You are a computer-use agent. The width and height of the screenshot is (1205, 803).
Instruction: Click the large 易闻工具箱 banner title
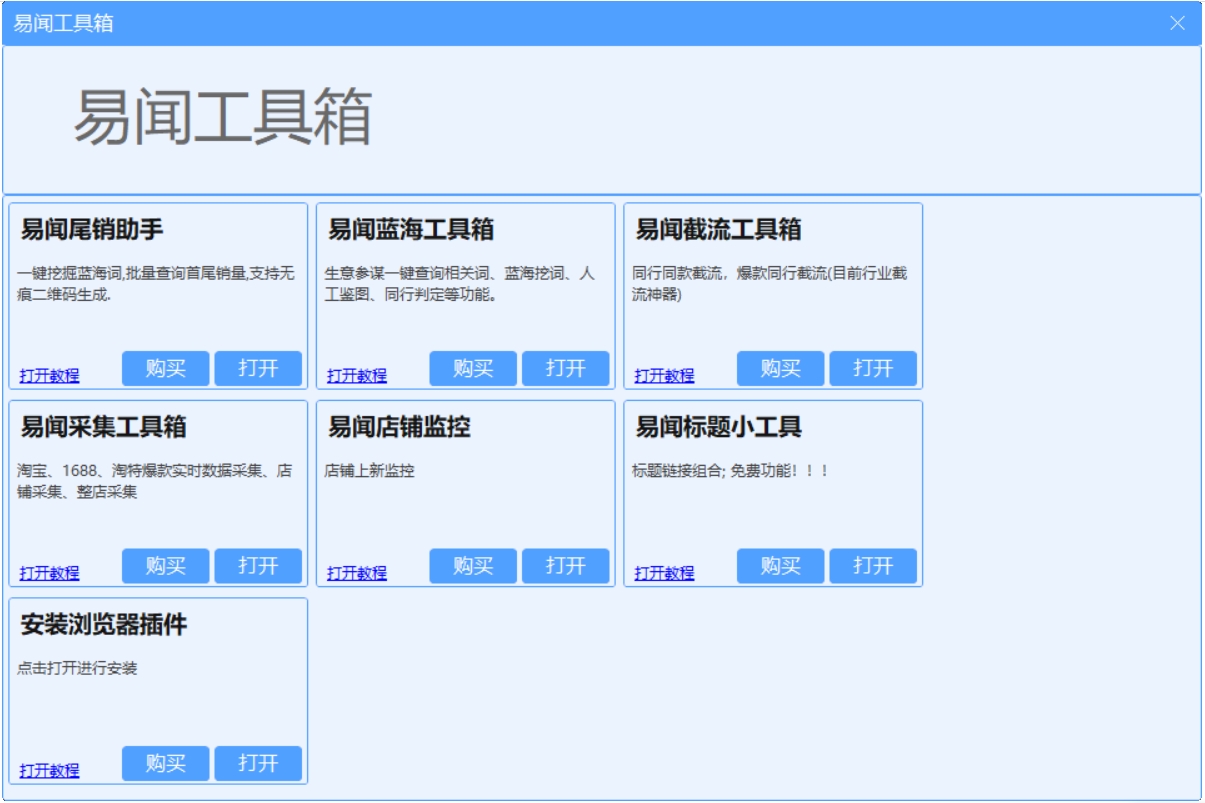[x=223, y=118]
